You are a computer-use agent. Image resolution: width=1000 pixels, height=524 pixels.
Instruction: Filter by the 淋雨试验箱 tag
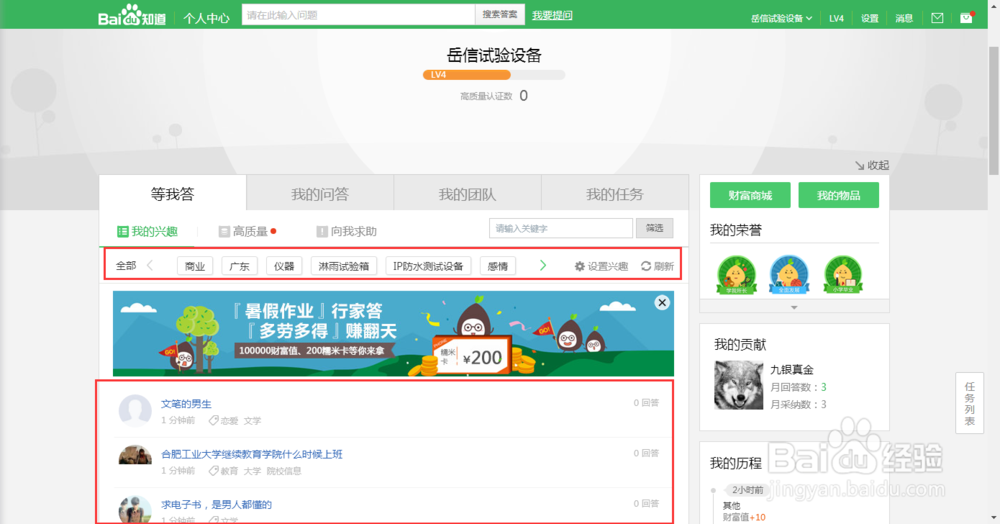pos(344,266)
